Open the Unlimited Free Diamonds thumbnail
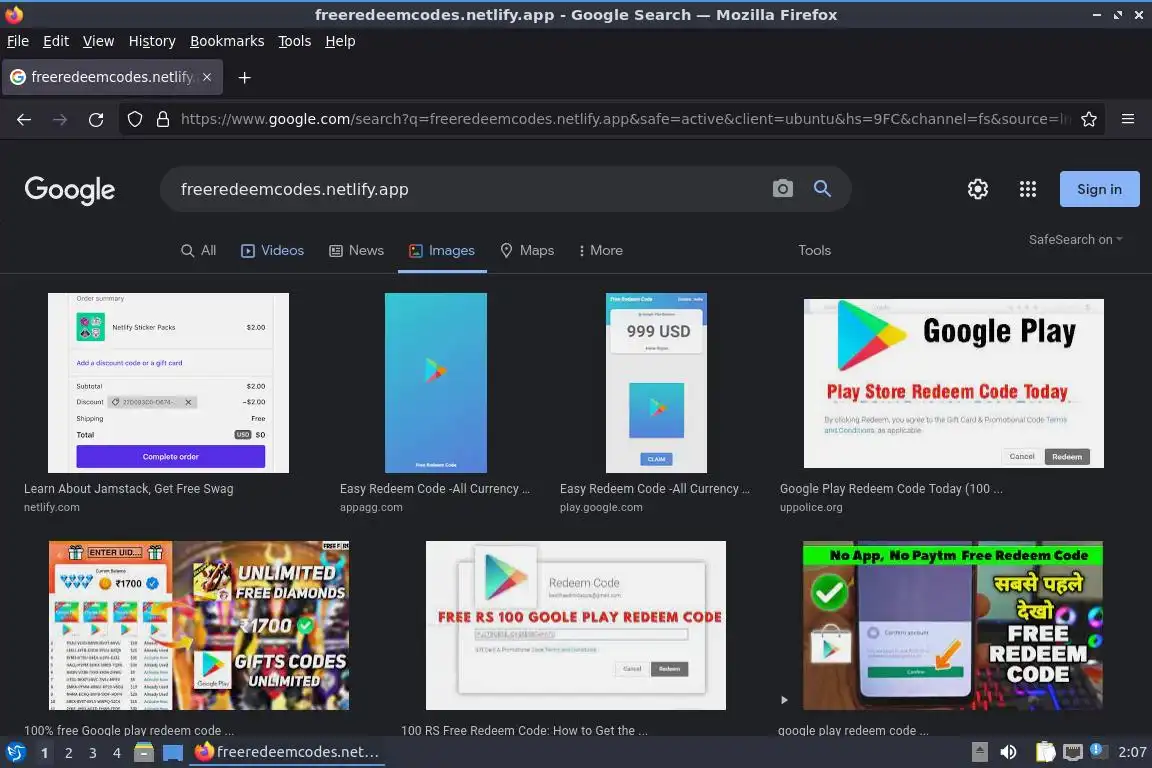 [x=199, y=625]
